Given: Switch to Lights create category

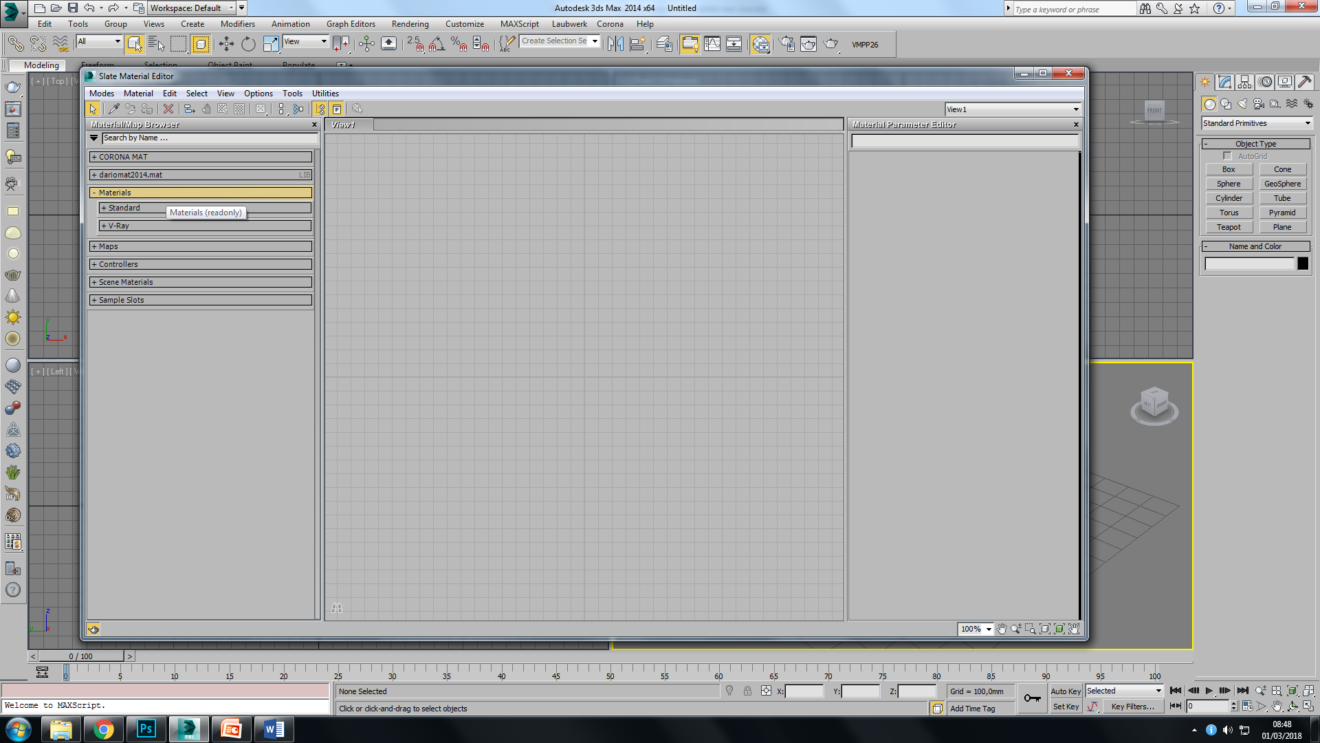Looking at the screenshot, I should click(1243, 104).
